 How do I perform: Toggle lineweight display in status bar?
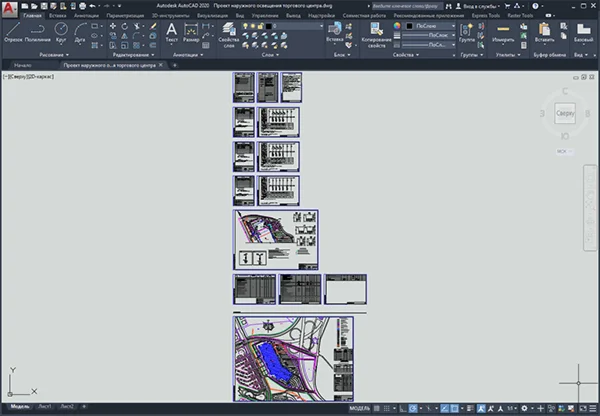pyautogui.click(x=470, y=409)
